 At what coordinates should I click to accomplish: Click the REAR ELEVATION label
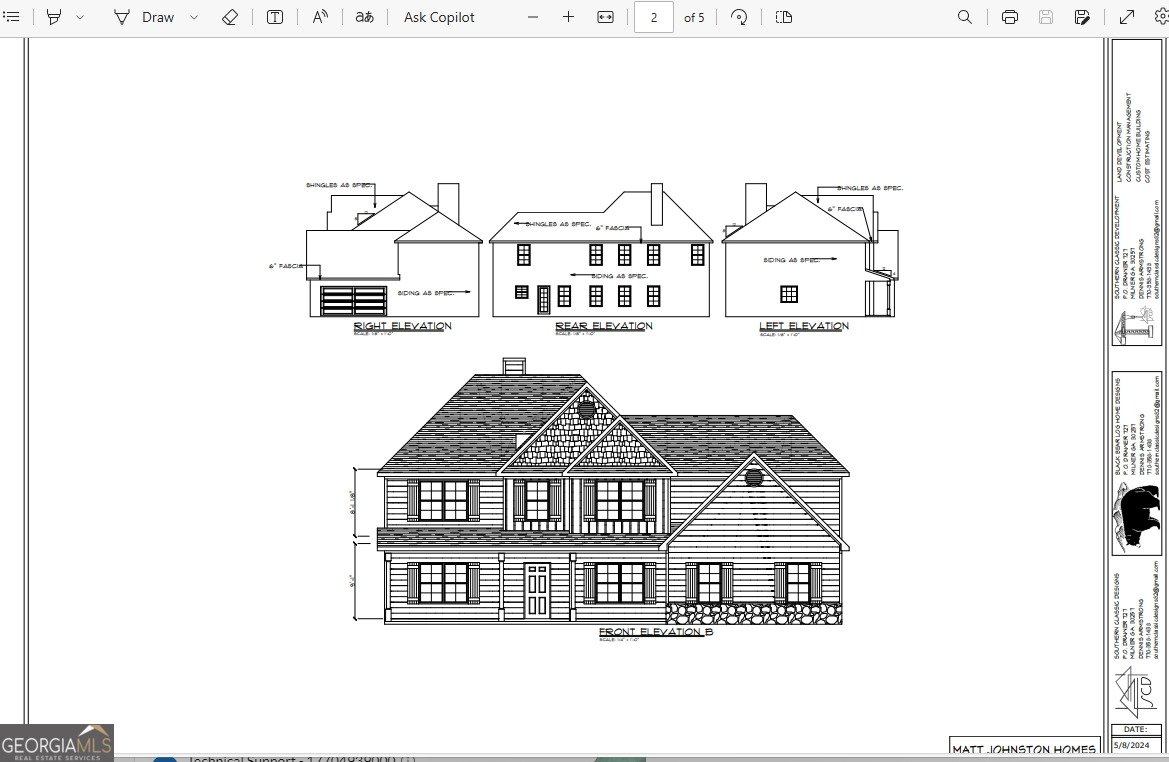click(x=604, y=326)
